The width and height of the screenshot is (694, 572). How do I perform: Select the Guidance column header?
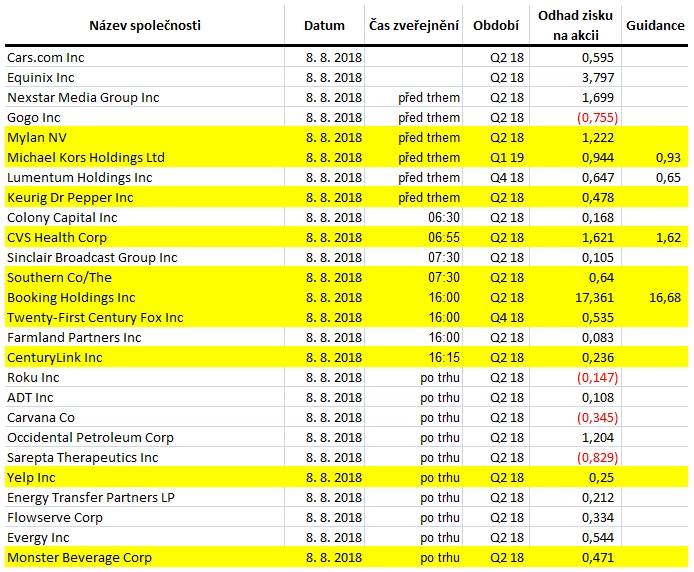pyautogui.click(x=655, y=26)
